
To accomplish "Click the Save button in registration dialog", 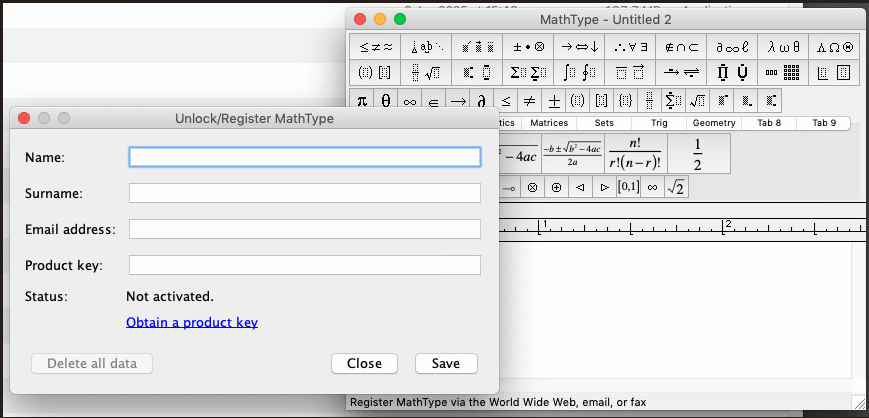I will (x=446, y=364).
